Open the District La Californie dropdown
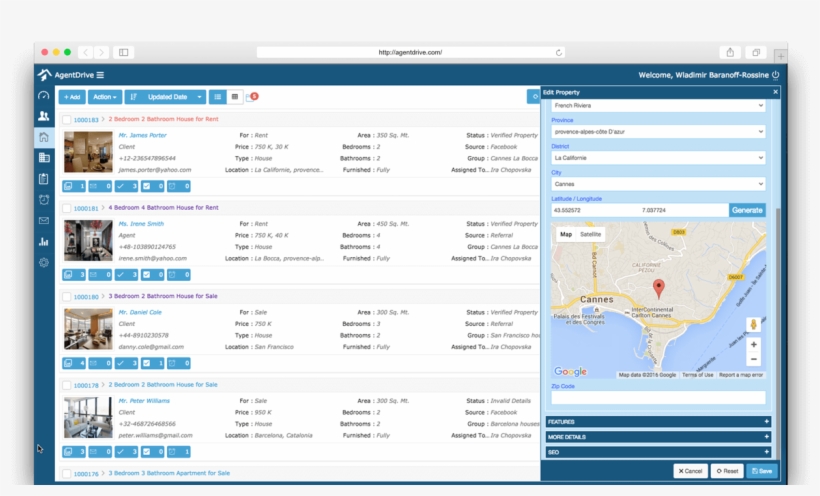Image resolution: width=820 pixels, height=496 pixels. click(x=658, y=158)
